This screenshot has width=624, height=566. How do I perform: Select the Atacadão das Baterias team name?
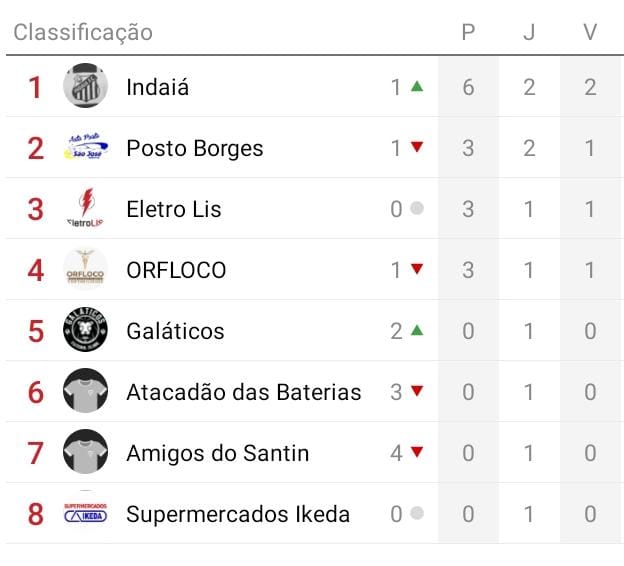click(x=243, y=392)
